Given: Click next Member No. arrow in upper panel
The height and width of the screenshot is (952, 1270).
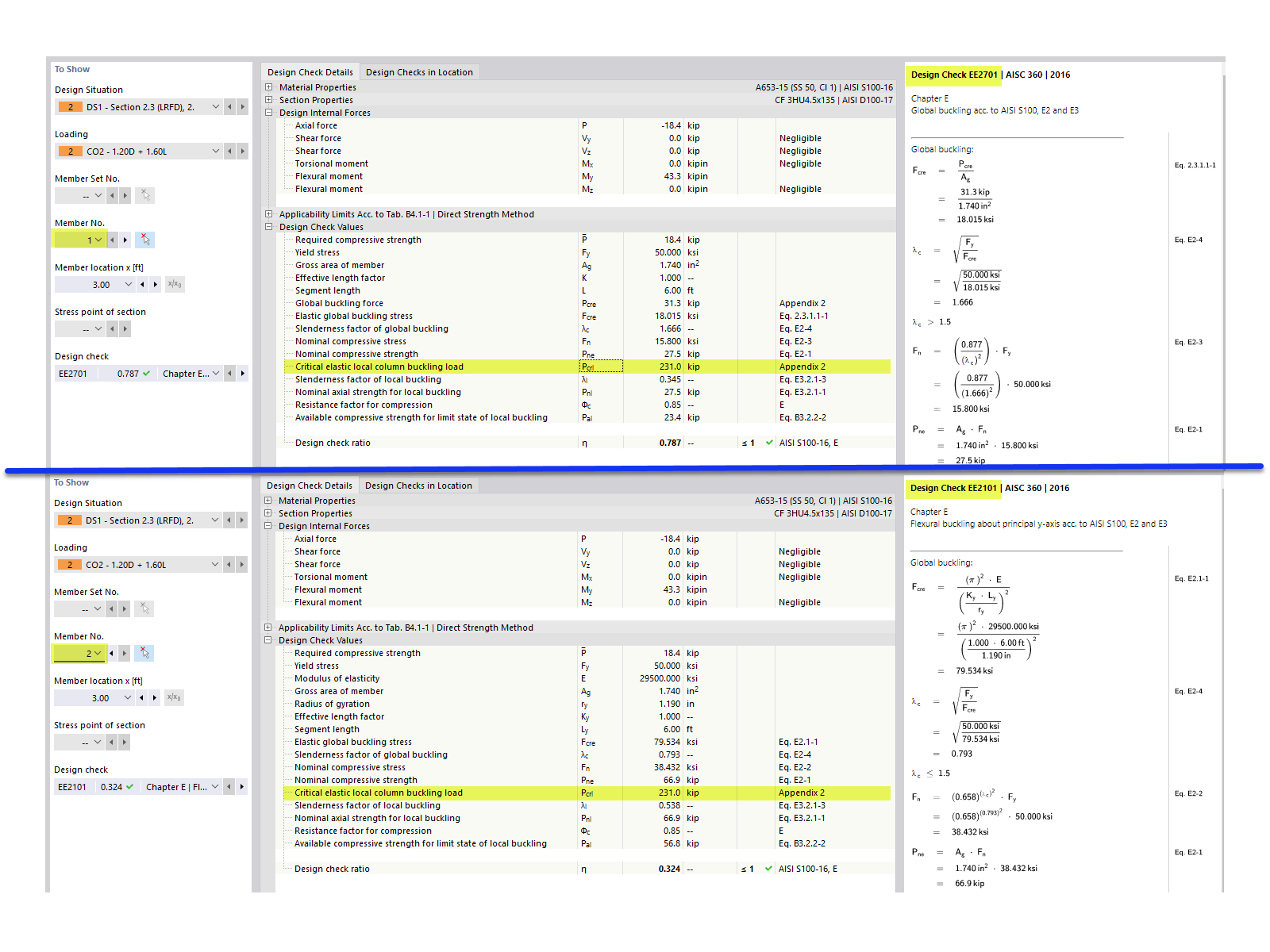Looking at the screenshot, I should pyautogui.click(x=125, y=240).
